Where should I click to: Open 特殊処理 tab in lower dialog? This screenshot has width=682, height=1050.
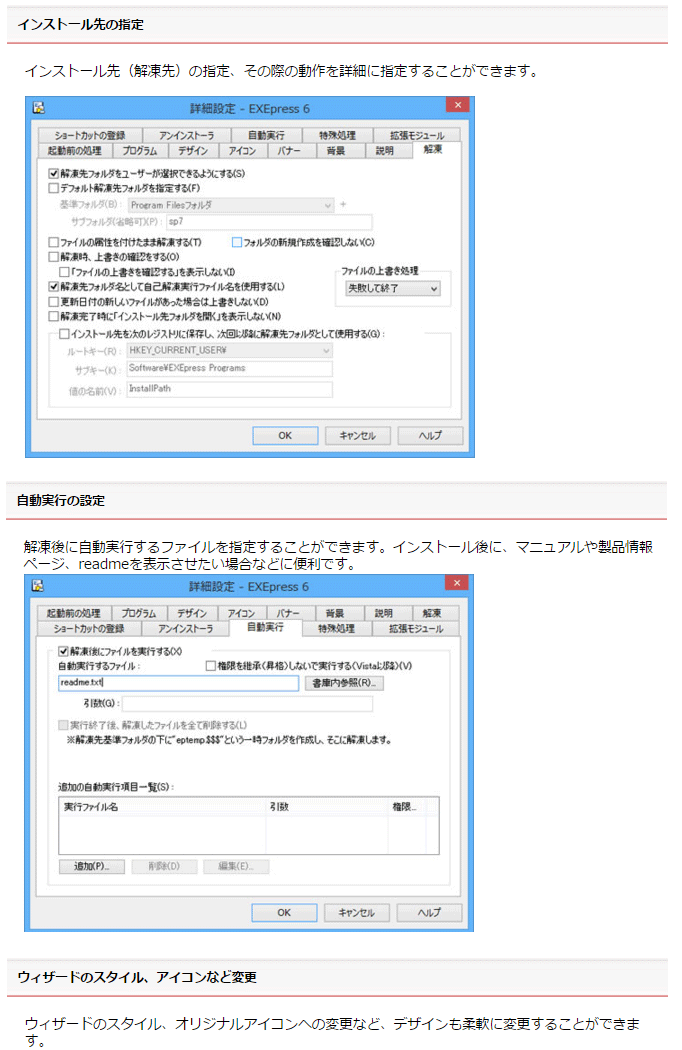[336, 628]
